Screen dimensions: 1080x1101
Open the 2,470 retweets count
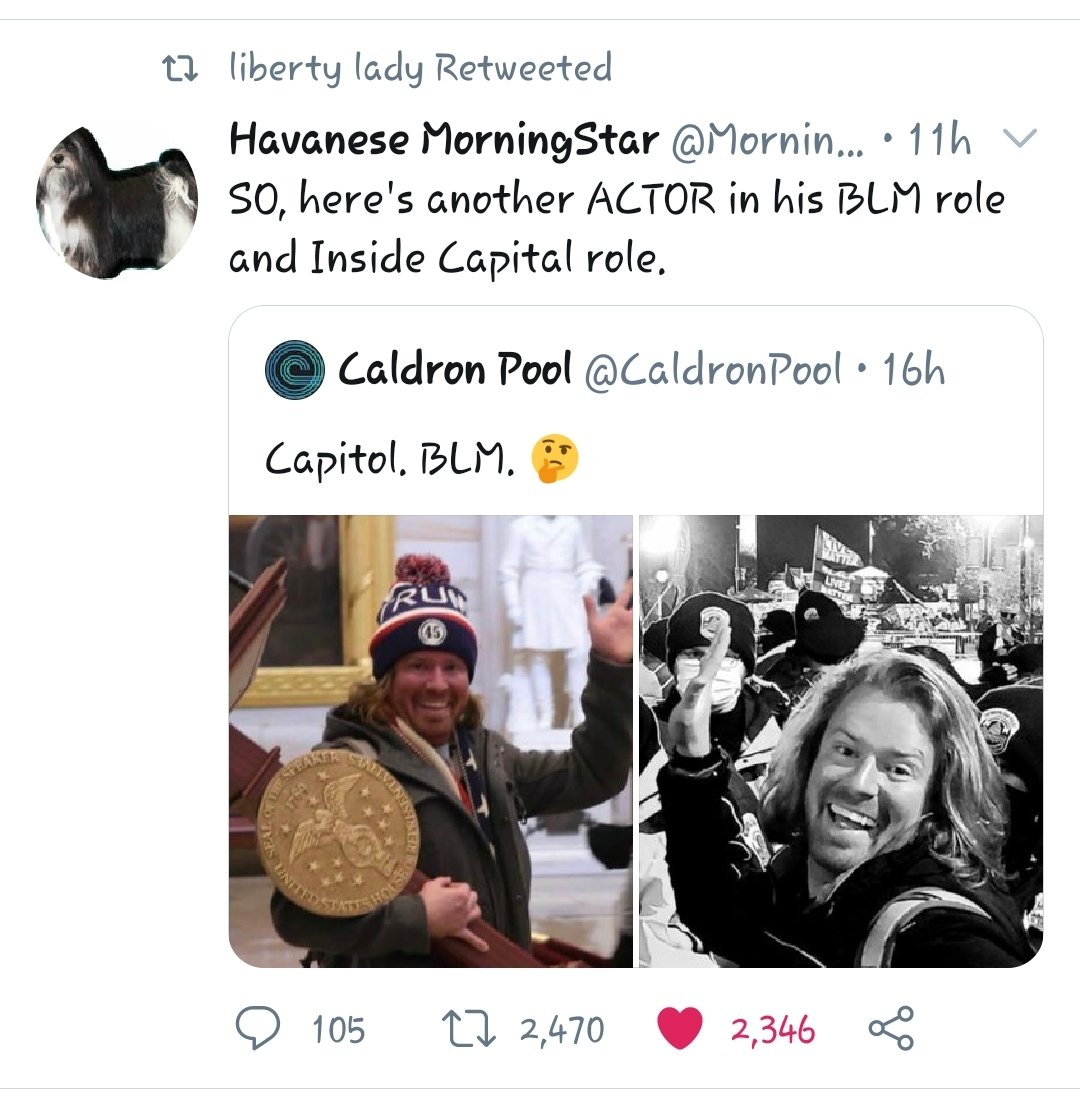coord(562,1030)
